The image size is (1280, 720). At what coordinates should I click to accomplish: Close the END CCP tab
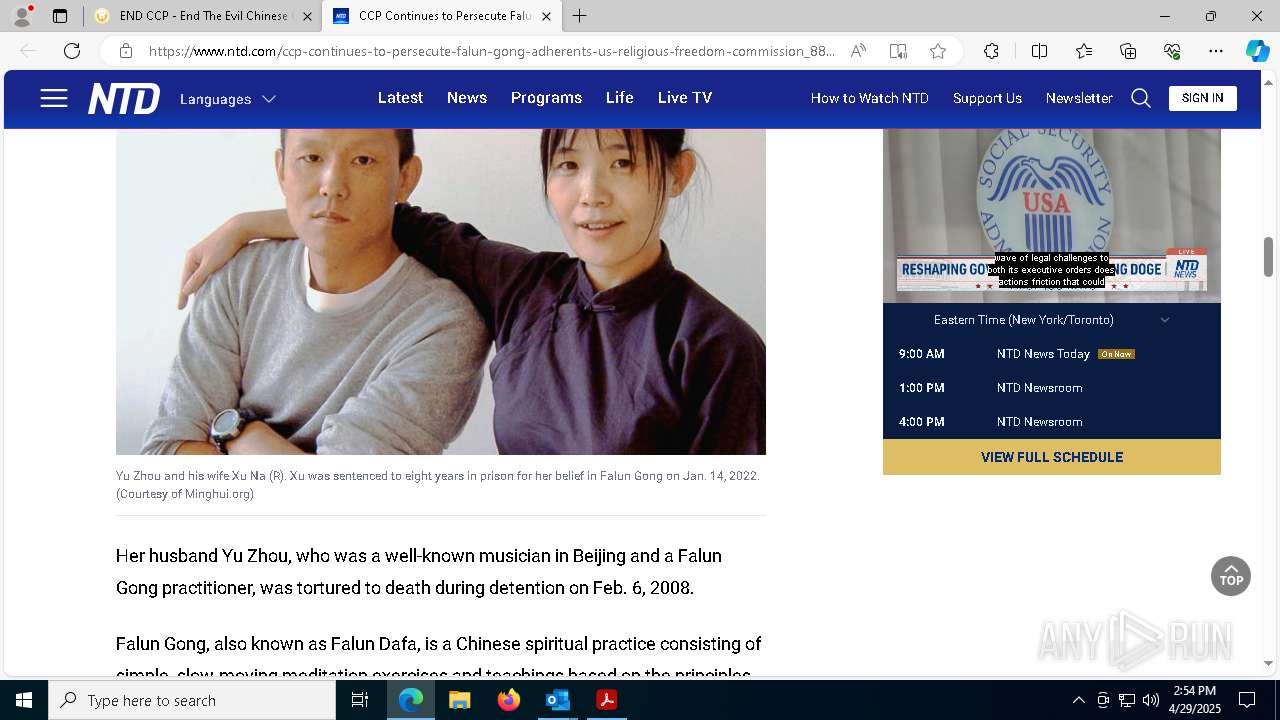pos(307,16)
